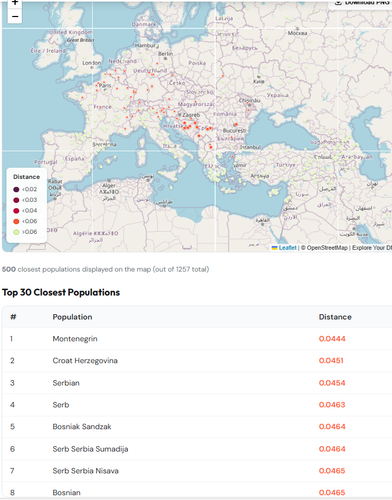This screenshot has width=392, height=500.
Task: Click the 0.0444 distance value
Action: (332, 339)
